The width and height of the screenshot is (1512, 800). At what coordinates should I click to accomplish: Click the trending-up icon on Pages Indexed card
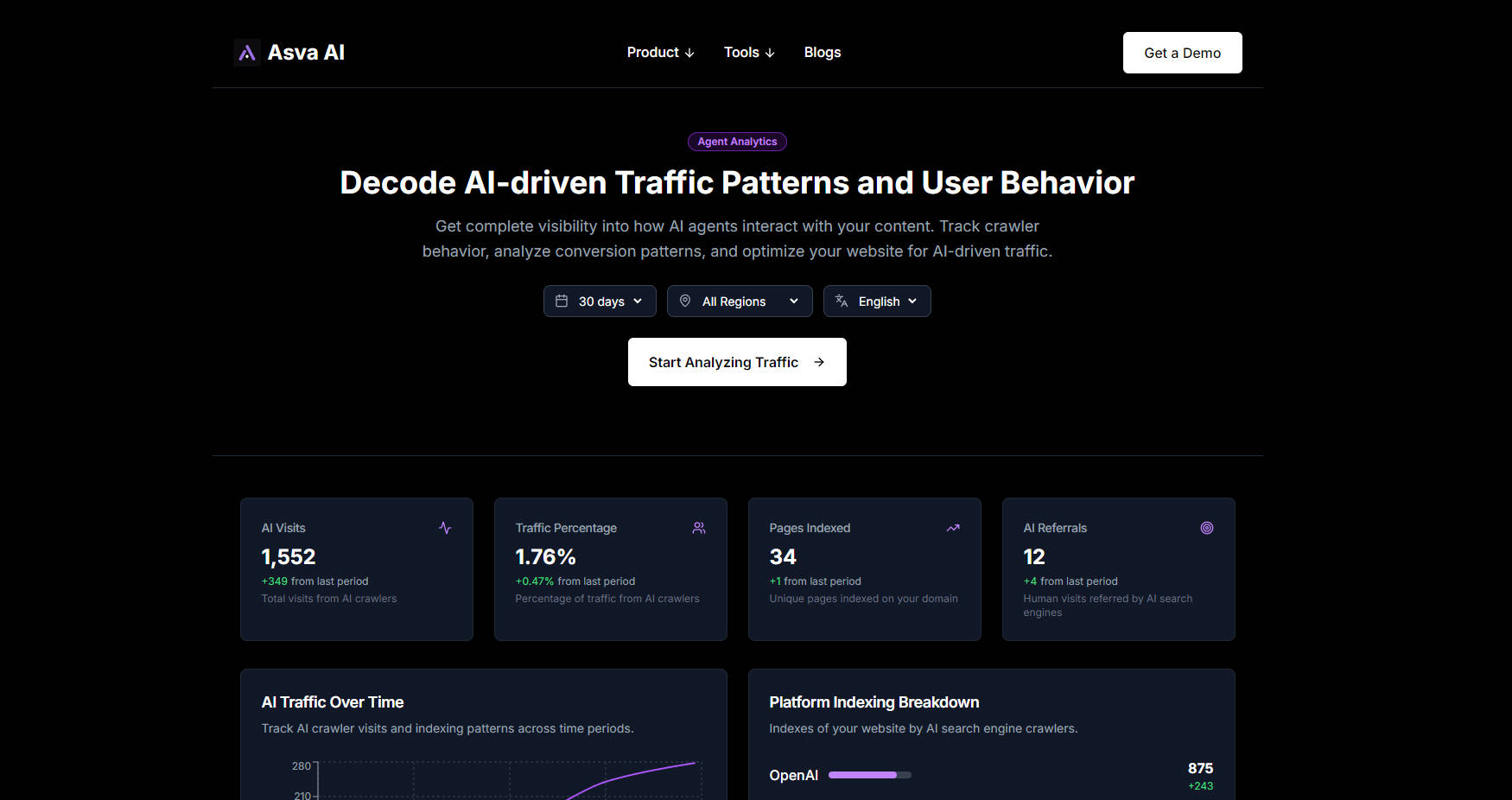click(953, 528)
